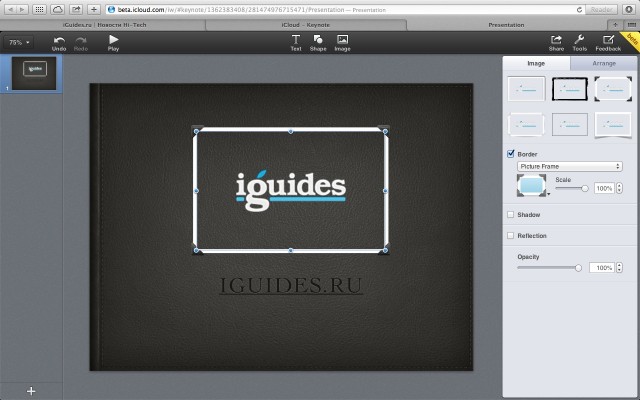Choose the second-row first image style
The image size is (640, 400).
click(526, 124)
